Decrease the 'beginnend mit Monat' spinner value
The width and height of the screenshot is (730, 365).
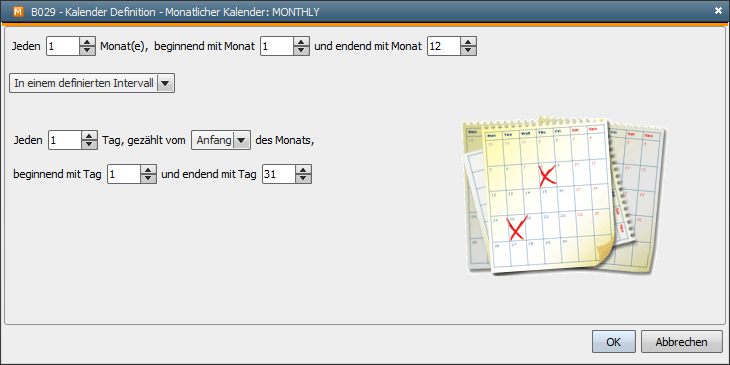pyautogui.click(x=301, y=51)
